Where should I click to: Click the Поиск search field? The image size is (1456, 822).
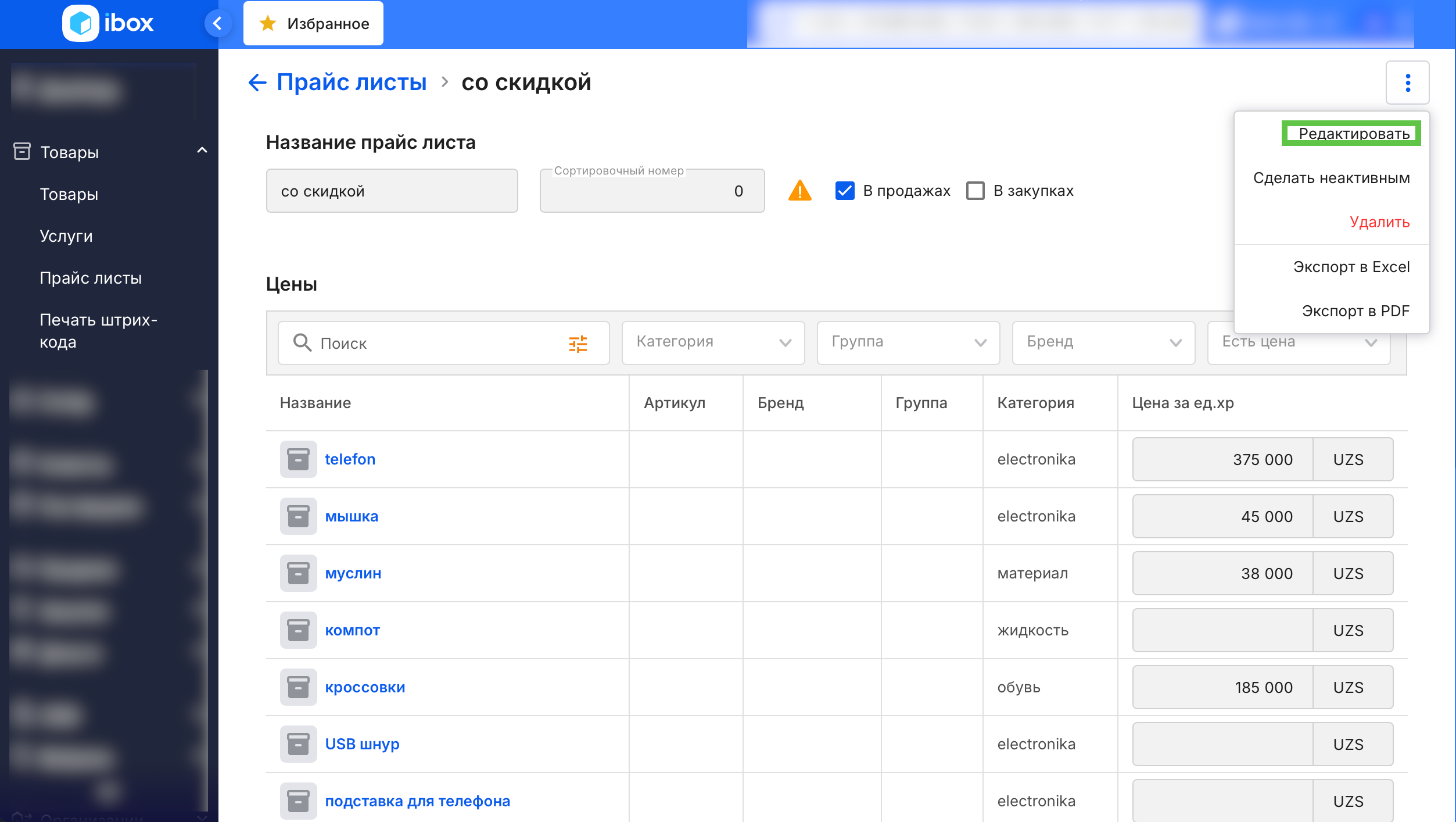tap(436, 344)
